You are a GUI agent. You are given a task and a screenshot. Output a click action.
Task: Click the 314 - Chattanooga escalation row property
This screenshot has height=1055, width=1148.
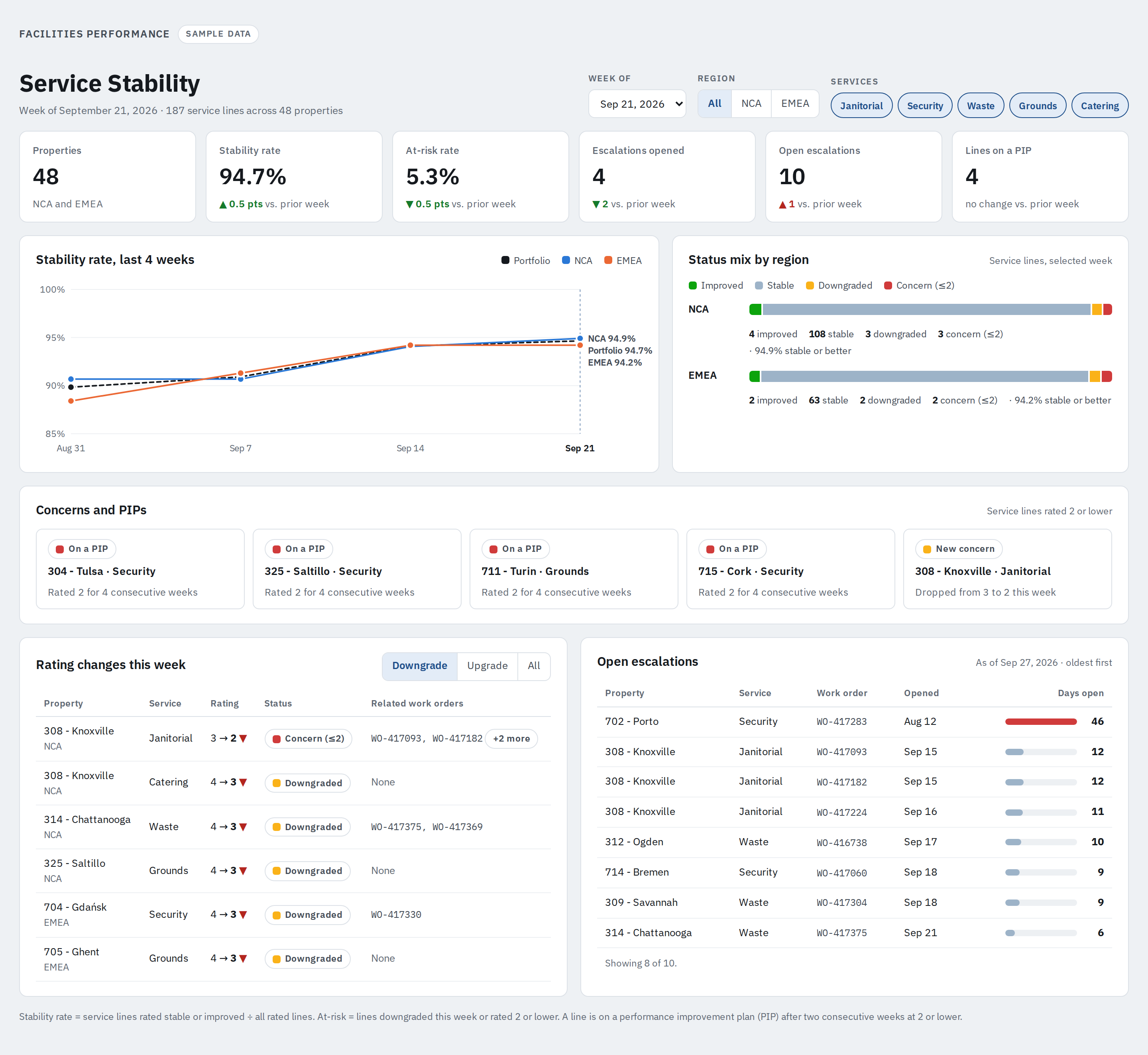648,933
